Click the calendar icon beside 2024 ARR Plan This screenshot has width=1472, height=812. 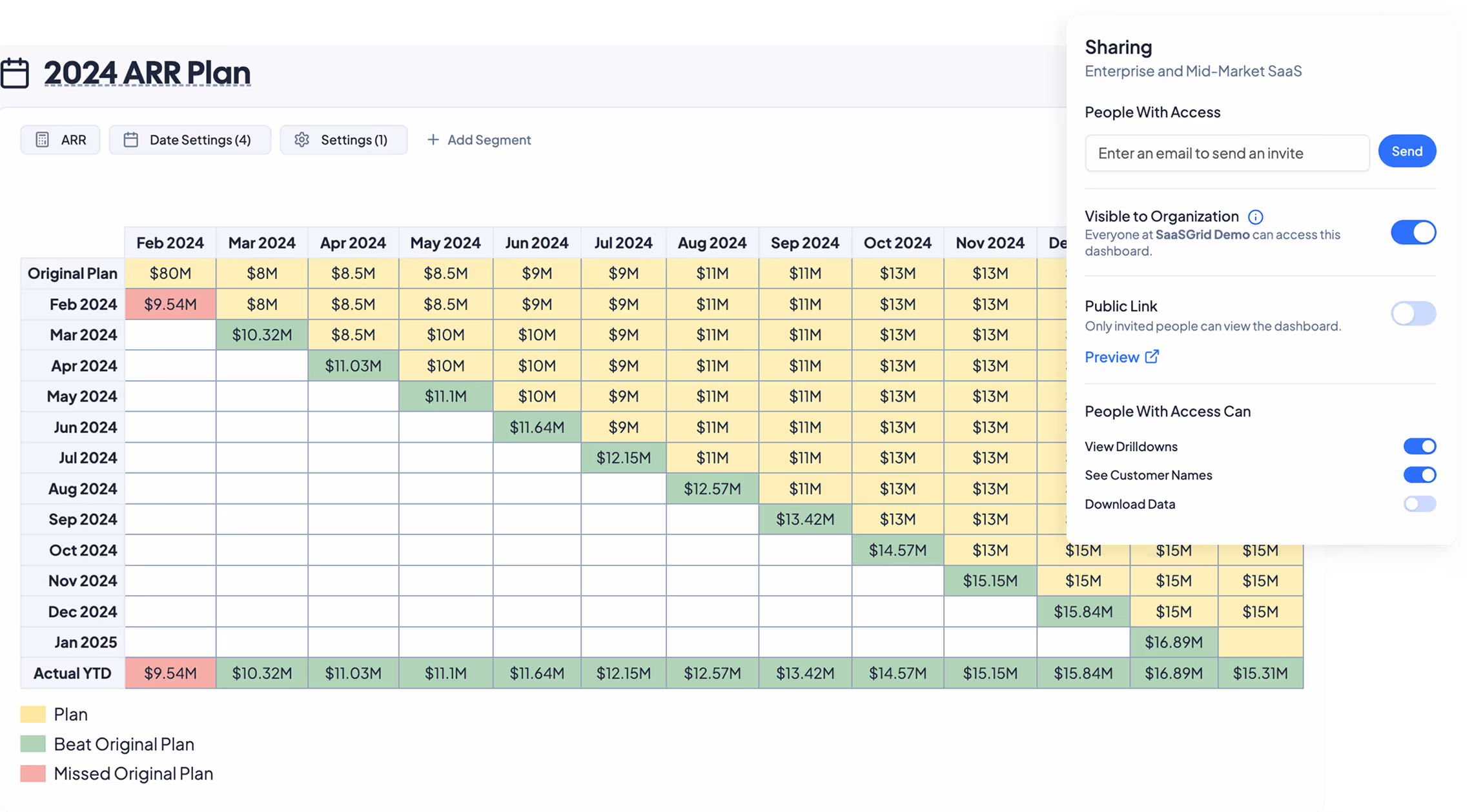tap(14, 73)
